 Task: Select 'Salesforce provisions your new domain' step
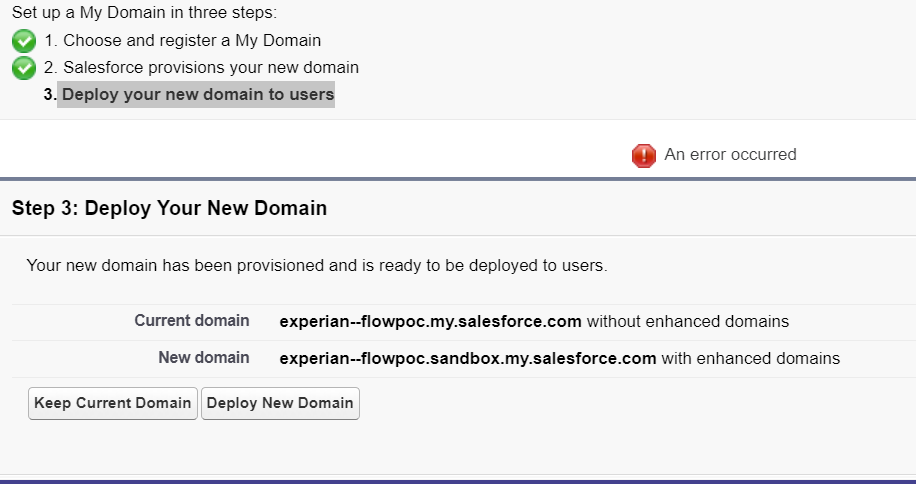210,68
